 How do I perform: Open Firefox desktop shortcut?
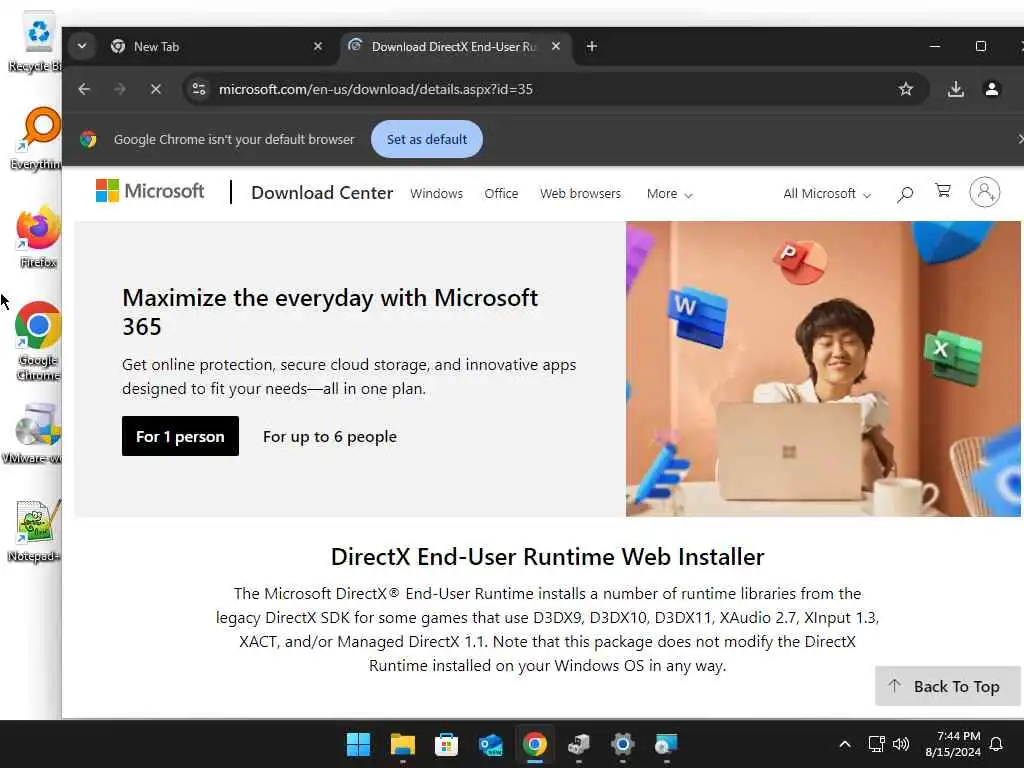[38, 236]
